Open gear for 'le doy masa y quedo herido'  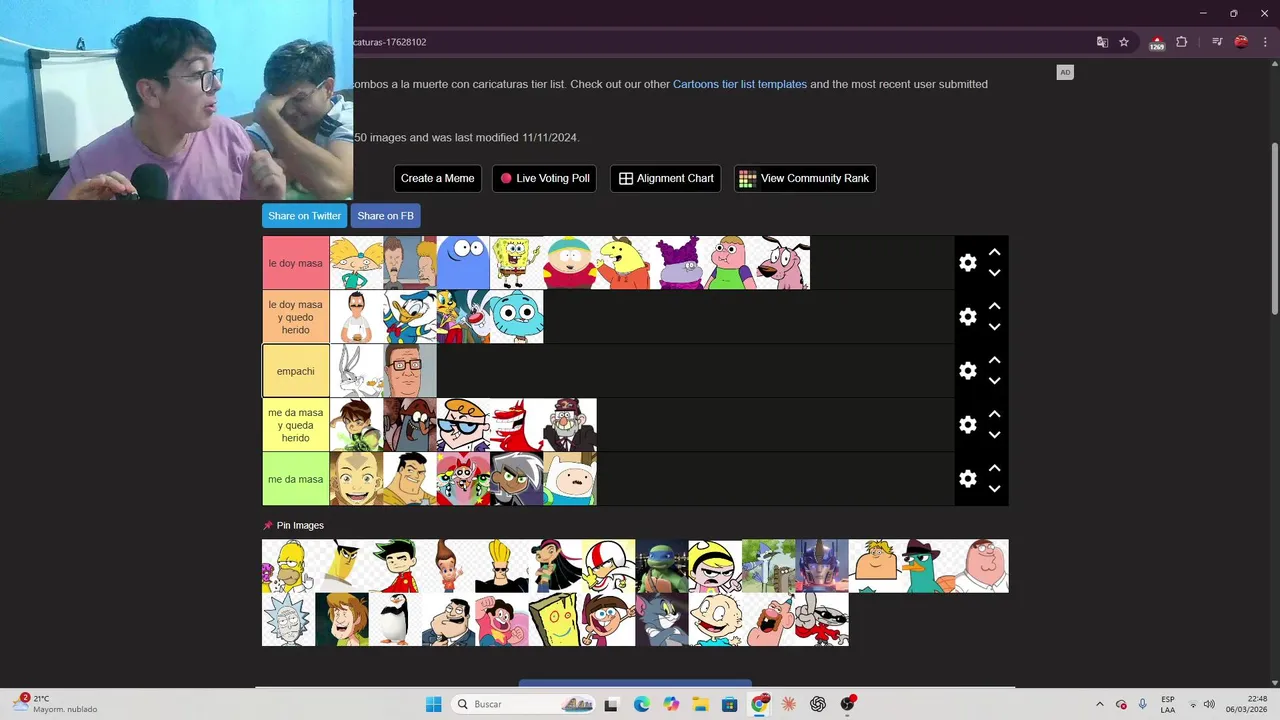pos(967,317)
